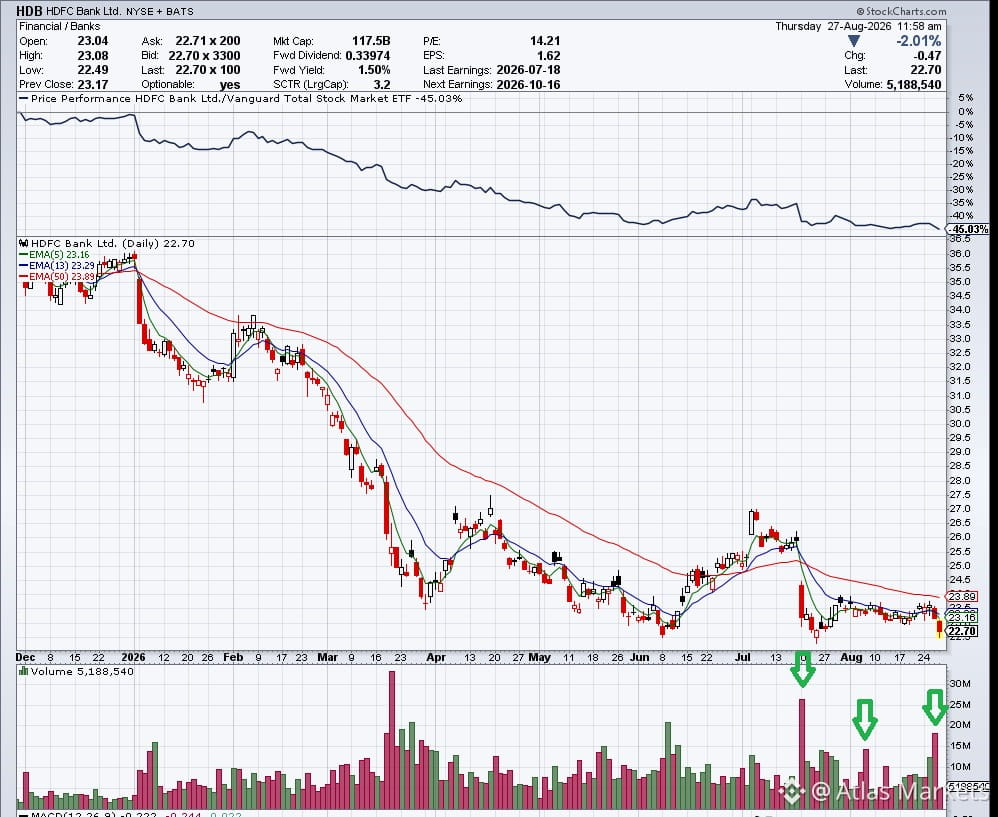Click the Aug month label on the date axis
Screen dimensions: 998x817
point(851,657)
